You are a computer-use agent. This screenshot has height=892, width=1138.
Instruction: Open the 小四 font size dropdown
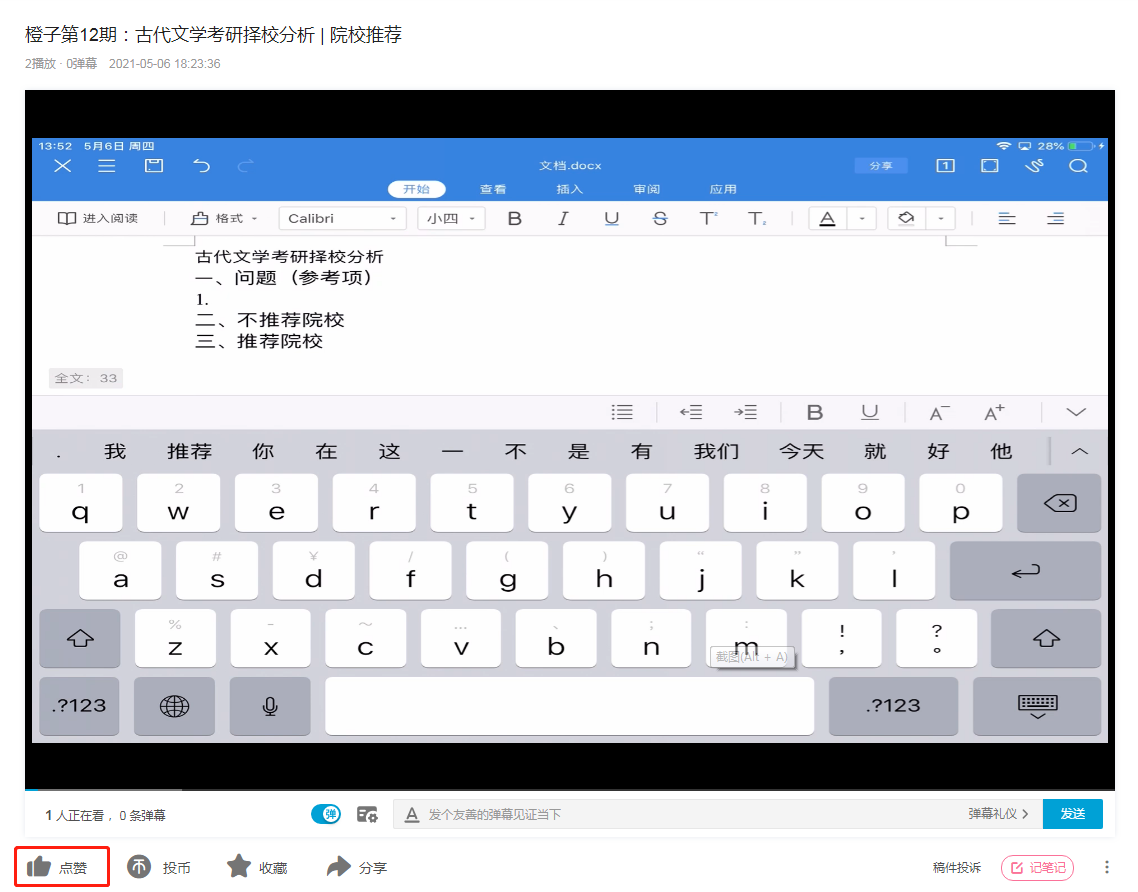pyautogui.click(x=451, y=218)
